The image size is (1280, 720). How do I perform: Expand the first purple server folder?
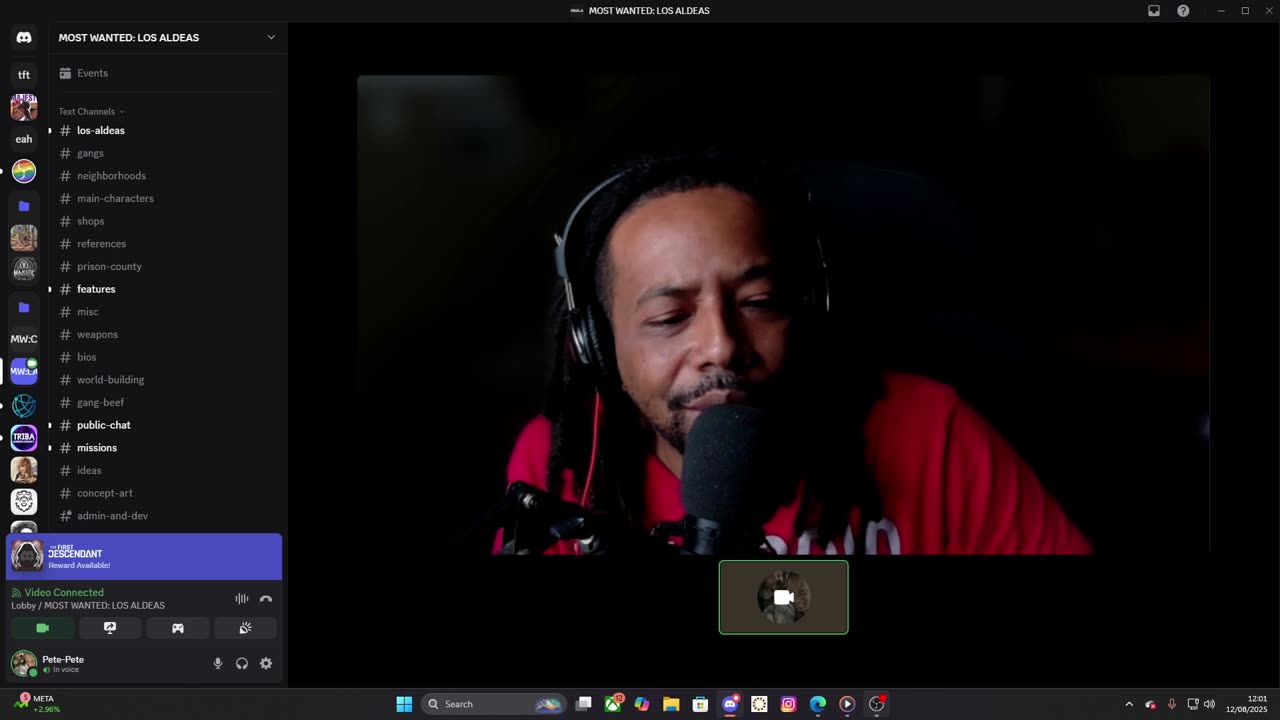[x=24, y=206]
